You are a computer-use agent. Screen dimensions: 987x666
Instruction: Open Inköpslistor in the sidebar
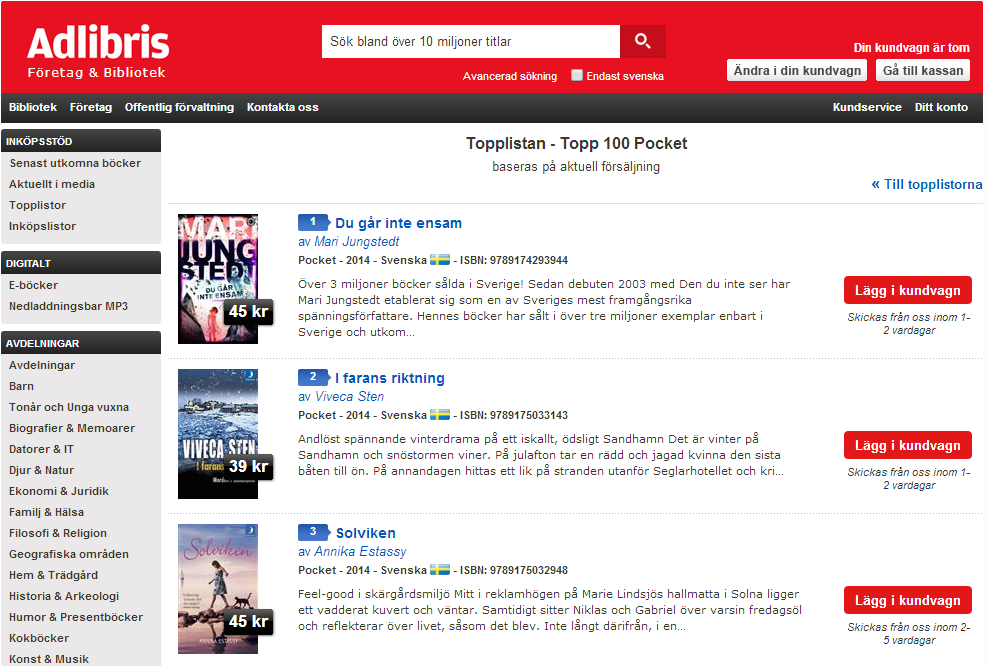pyautogui.click(x=42, y=226)
